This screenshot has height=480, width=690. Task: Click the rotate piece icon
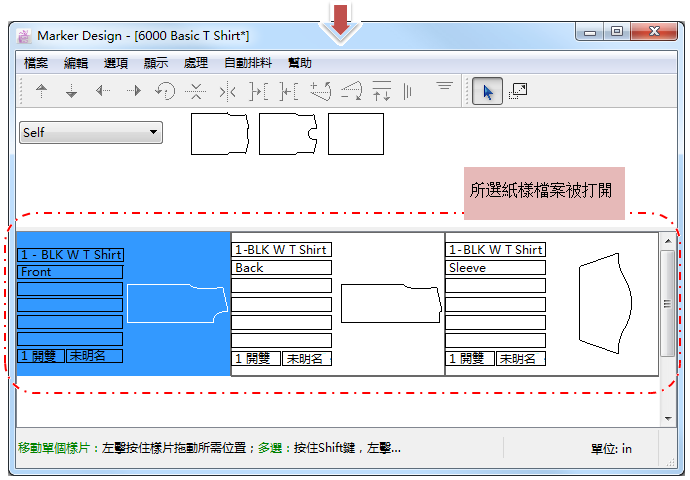[164, 91]
